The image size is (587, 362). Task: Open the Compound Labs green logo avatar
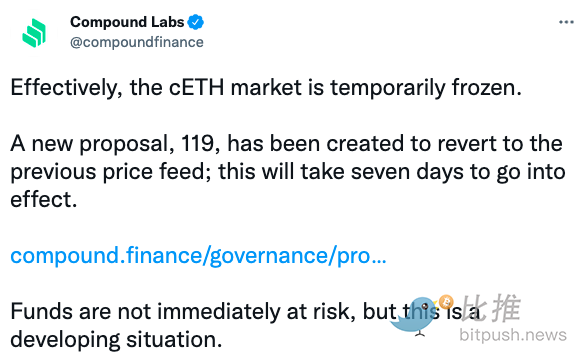click(34, 33)
